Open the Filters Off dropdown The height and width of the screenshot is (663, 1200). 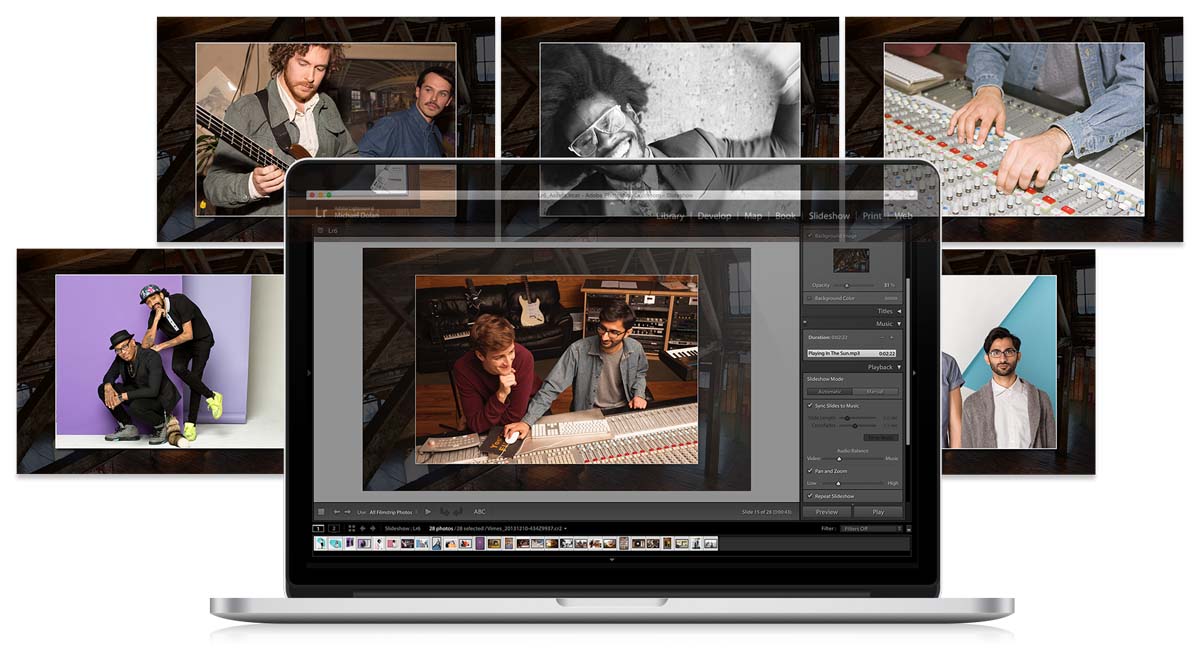pos(871,528)
